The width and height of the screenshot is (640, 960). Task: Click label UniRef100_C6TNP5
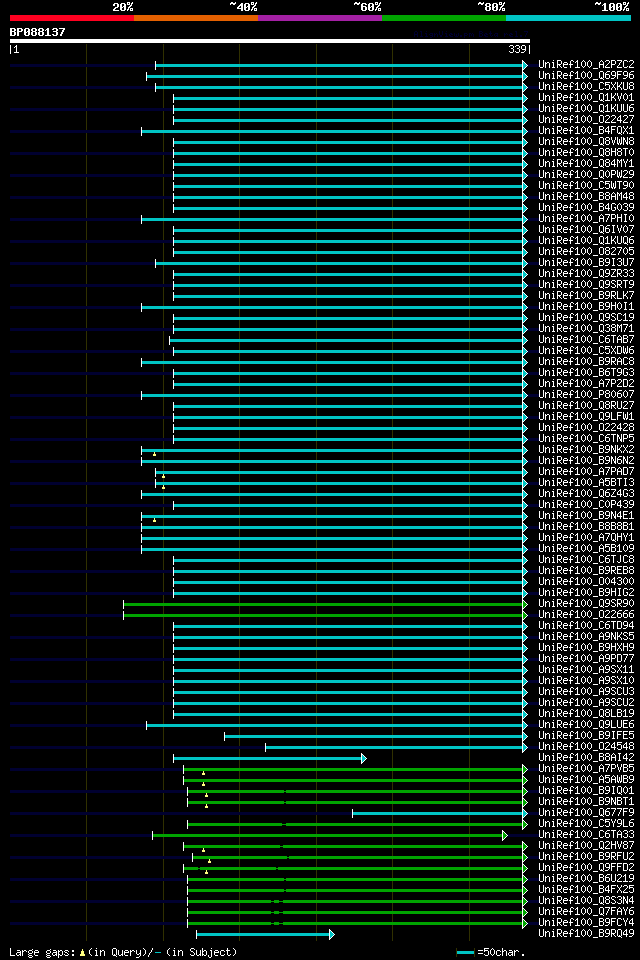(586, 439)
